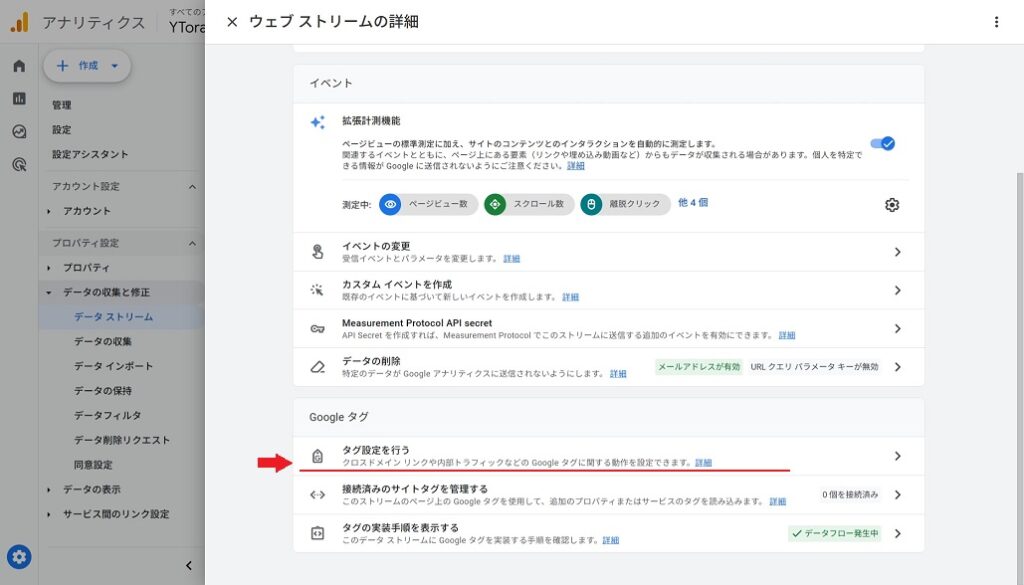
Task: Open 詳細 link in 接続済みのサイトタグ row
Action: pos(777,502)
